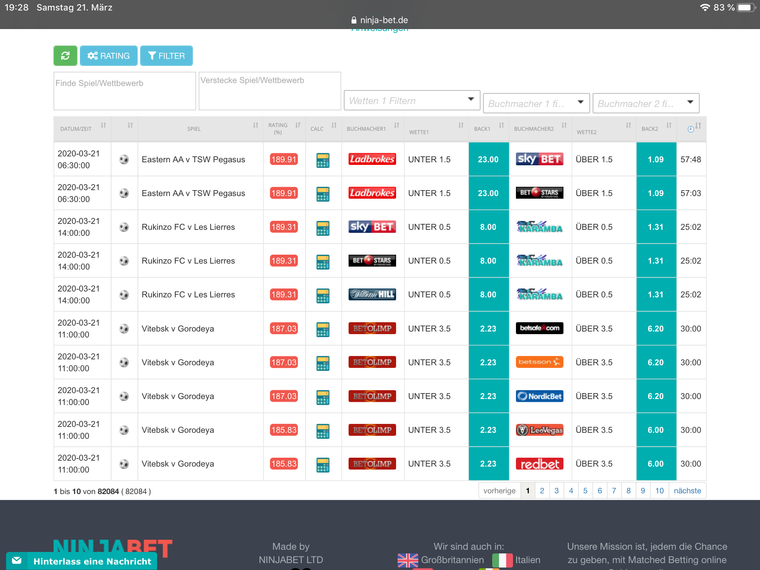Go to results page 2
Screen dimensions: 760x570
tap(542, 491)
